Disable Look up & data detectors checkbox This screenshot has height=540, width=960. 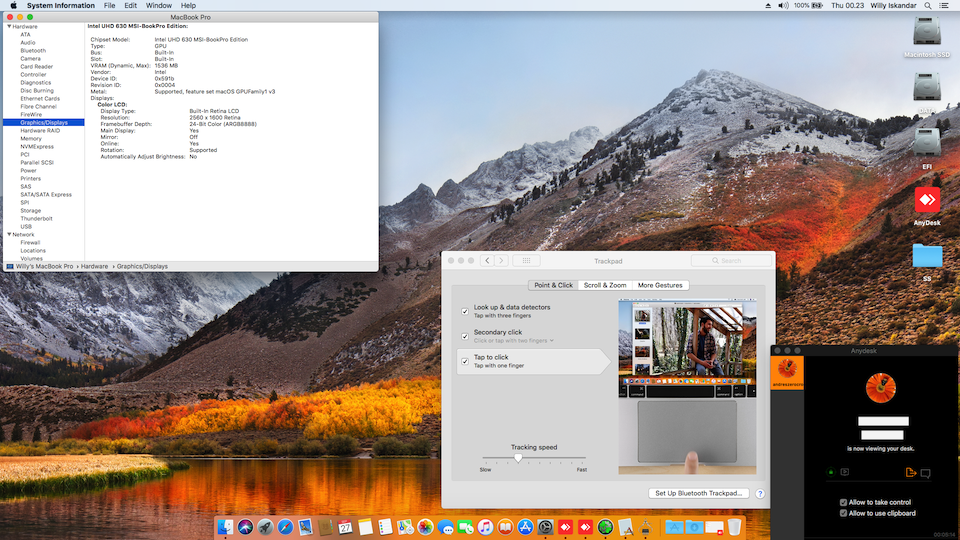click(465, 311)
